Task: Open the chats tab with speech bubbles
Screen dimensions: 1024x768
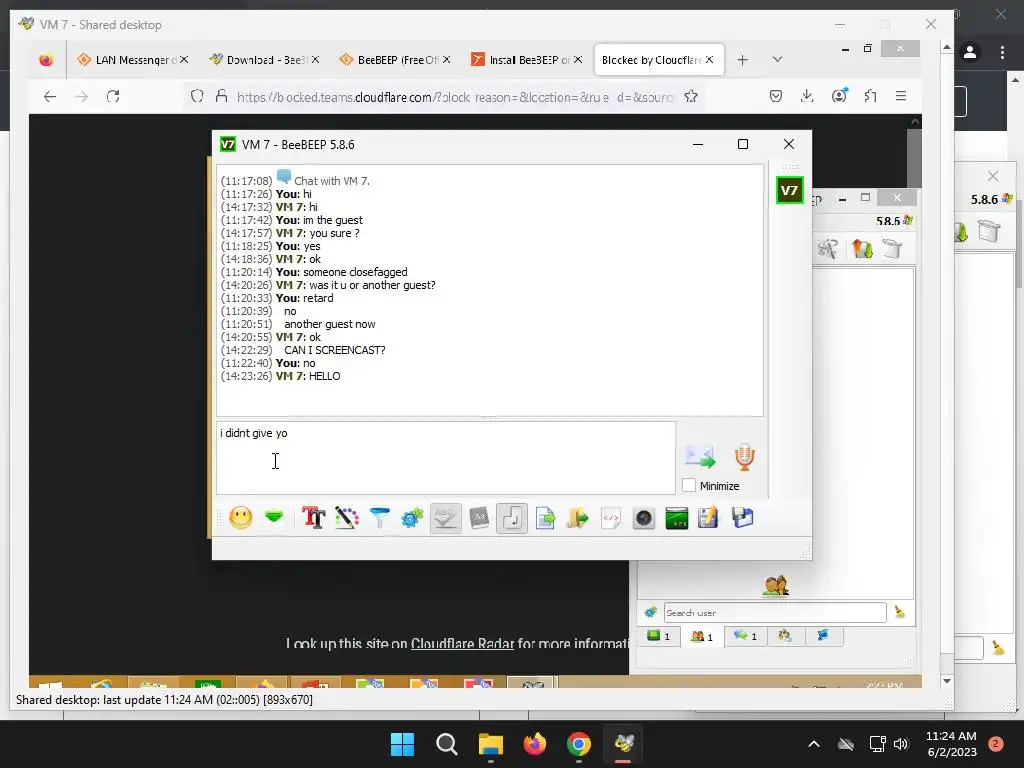Action: click(x=744, y=636)
